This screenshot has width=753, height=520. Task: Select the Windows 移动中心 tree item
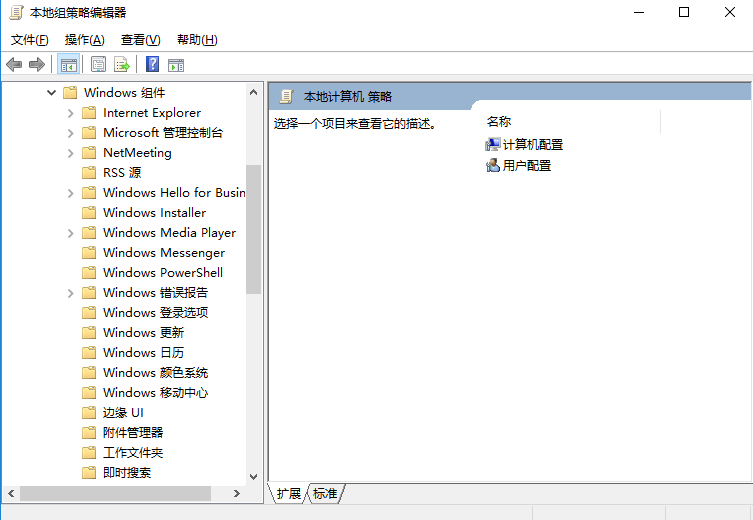pyautogui.click(x=156, y=393)
